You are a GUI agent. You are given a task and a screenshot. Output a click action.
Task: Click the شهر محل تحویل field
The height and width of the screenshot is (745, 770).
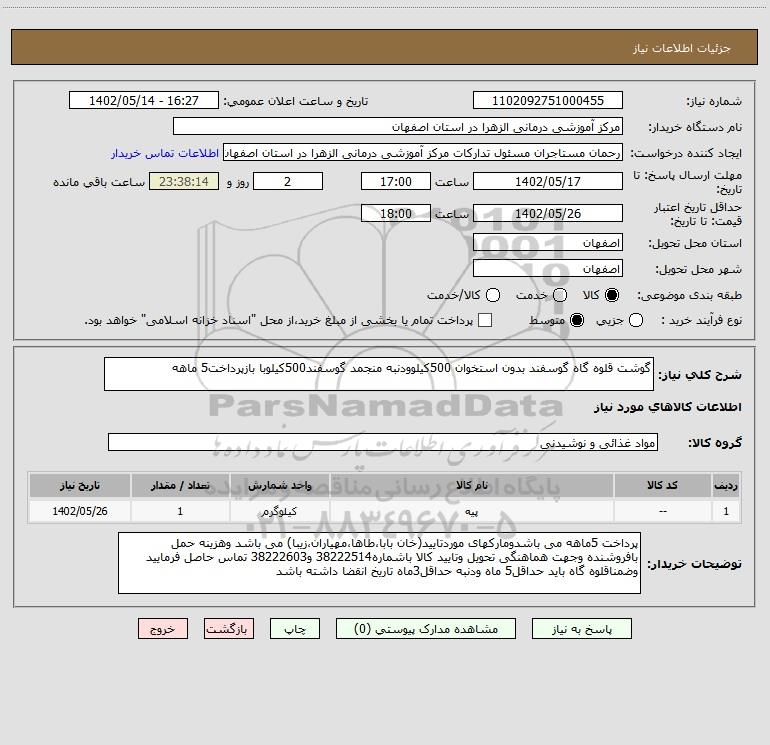[x=548, y=269]
